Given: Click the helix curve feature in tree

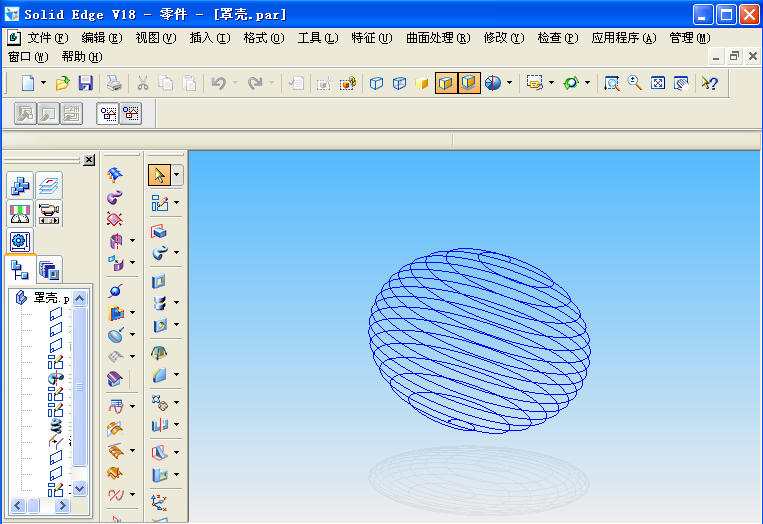Looking at the screenshot, I should (x=56, y=426).
